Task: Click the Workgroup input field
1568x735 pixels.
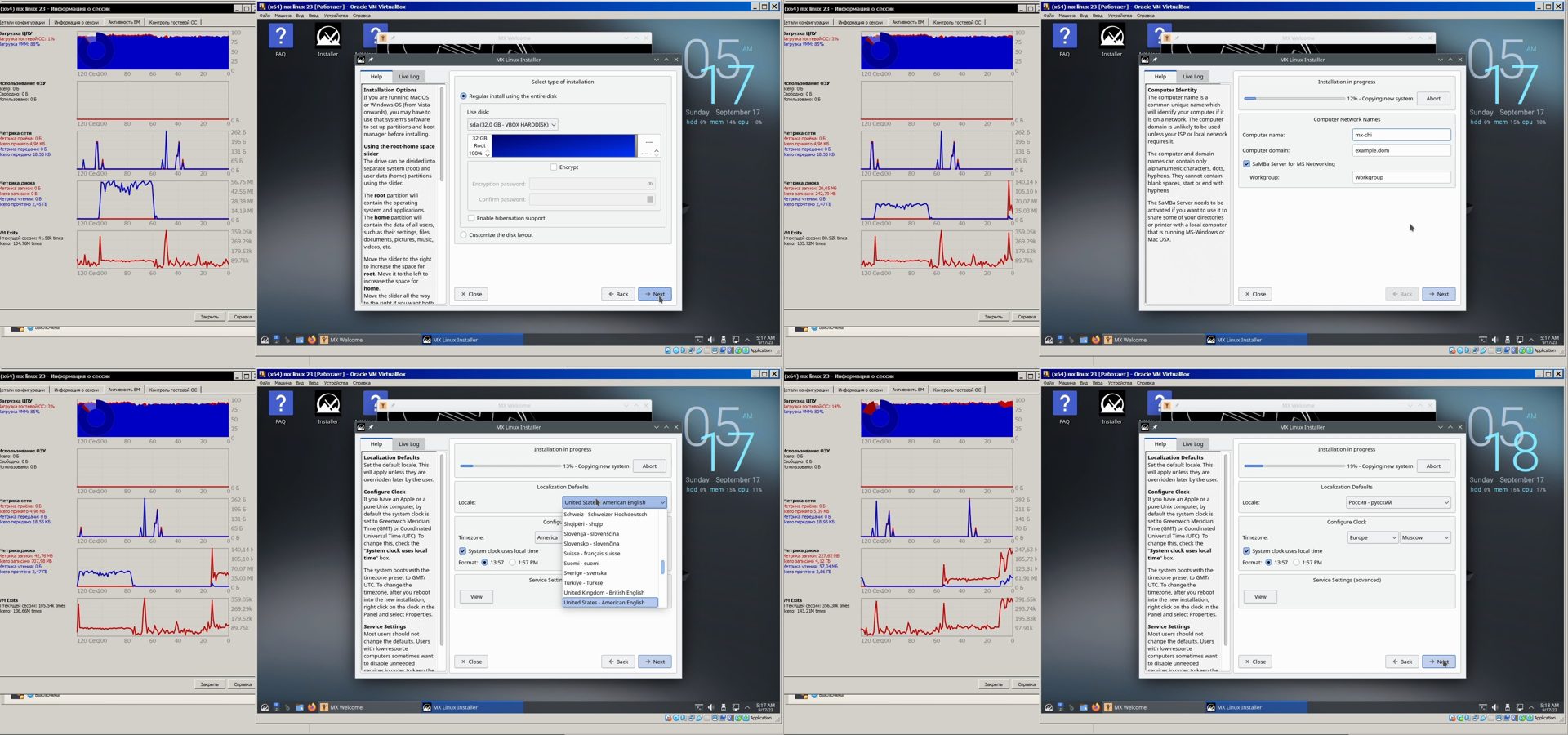Action: click(x=1401, y=177)
